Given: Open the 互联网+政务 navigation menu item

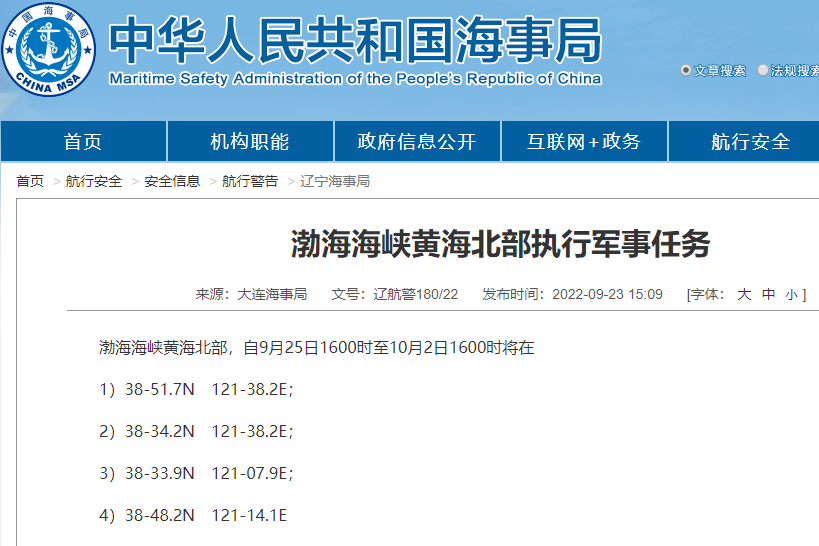Looking at the screenshot, I should coord(584,142).
